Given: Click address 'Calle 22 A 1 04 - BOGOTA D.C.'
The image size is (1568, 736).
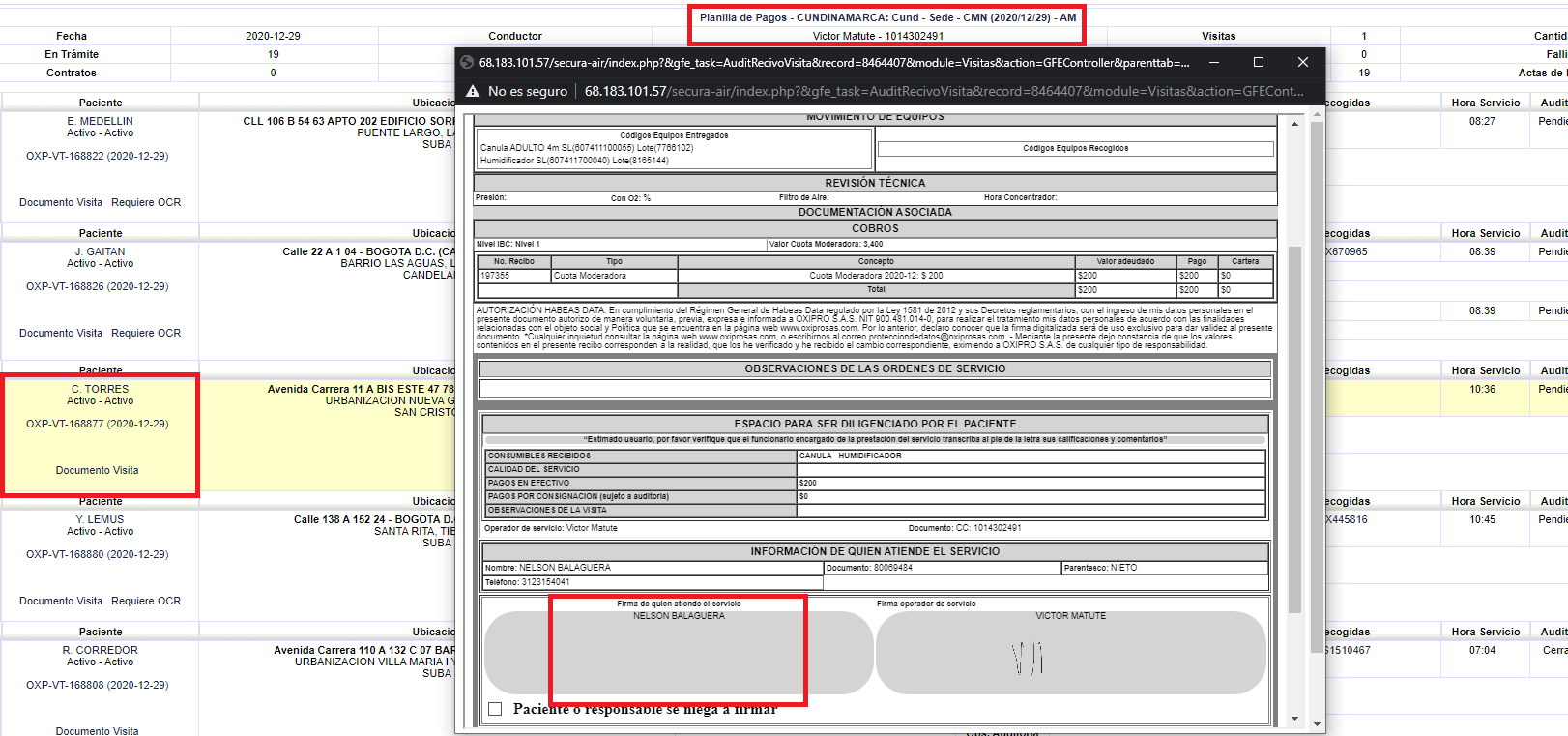Looking at the screenshot, I should coord(367,251).
